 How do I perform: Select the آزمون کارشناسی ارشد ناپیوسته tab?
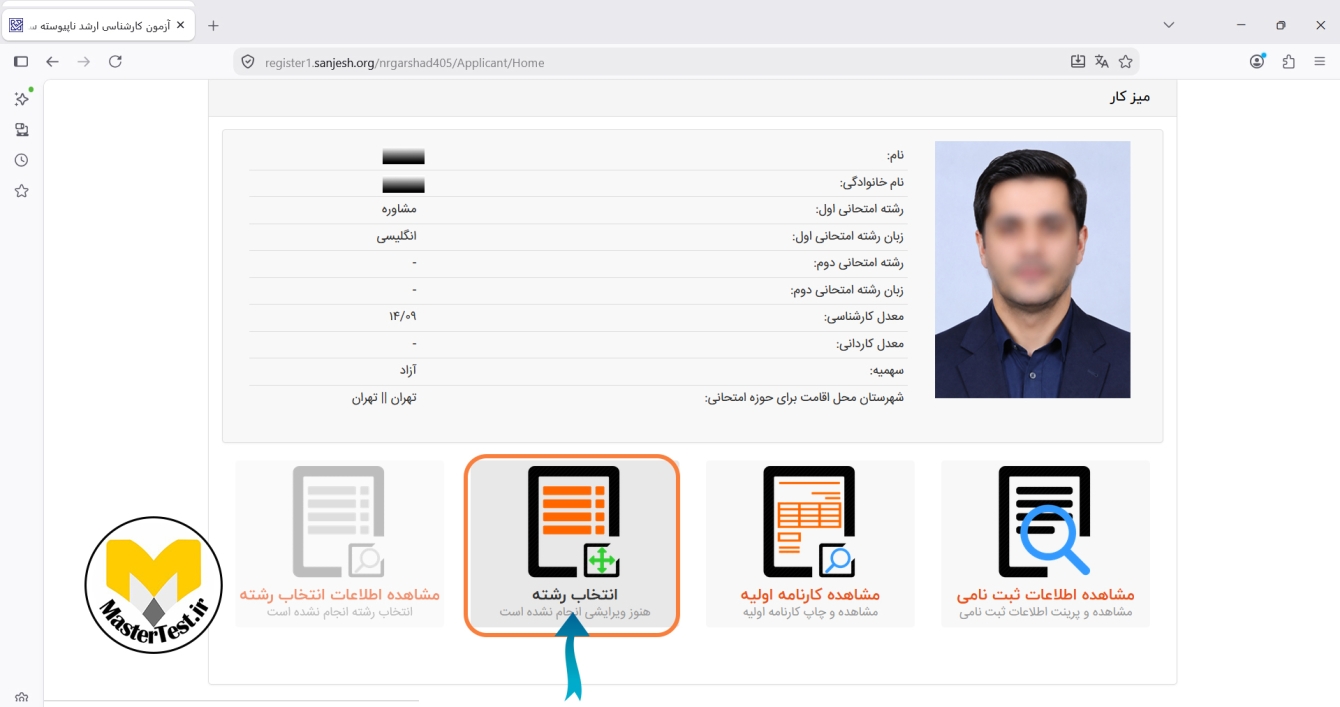coord(98,25)
